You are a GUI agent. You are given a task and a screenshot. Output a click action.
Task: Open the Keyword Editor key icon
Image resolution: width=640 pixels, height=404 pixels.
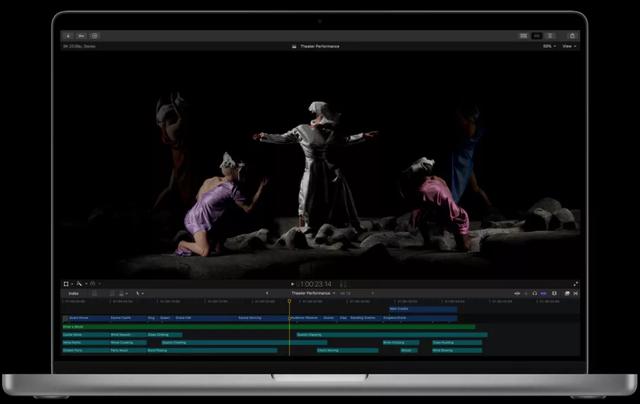point(81,36)
